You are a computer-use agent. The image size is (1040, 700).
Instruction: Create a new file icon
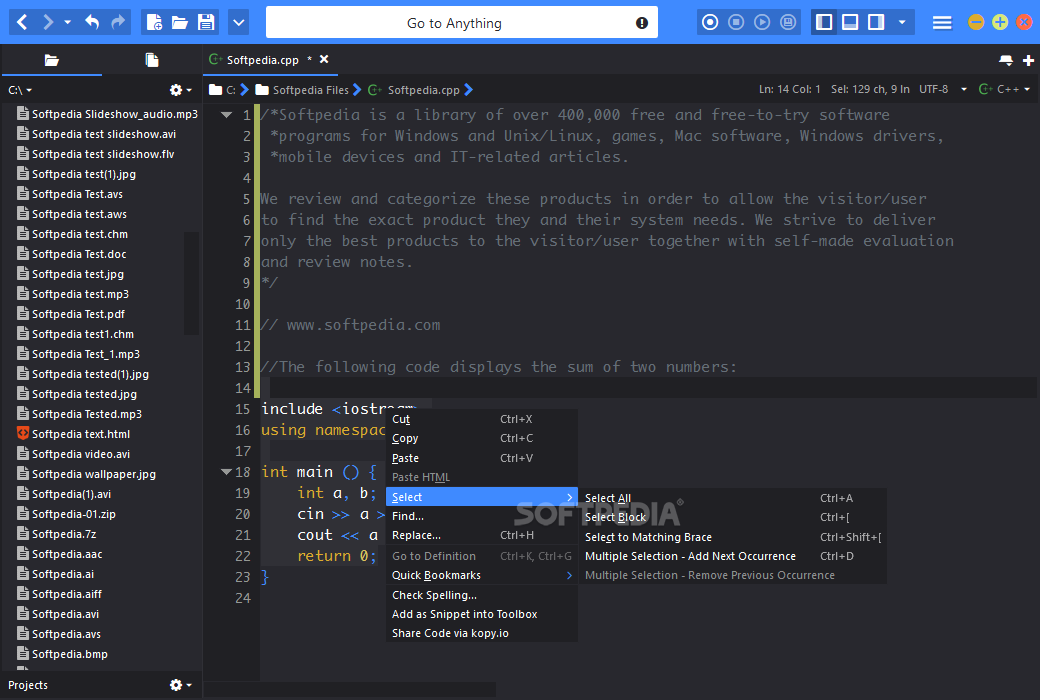154,23
